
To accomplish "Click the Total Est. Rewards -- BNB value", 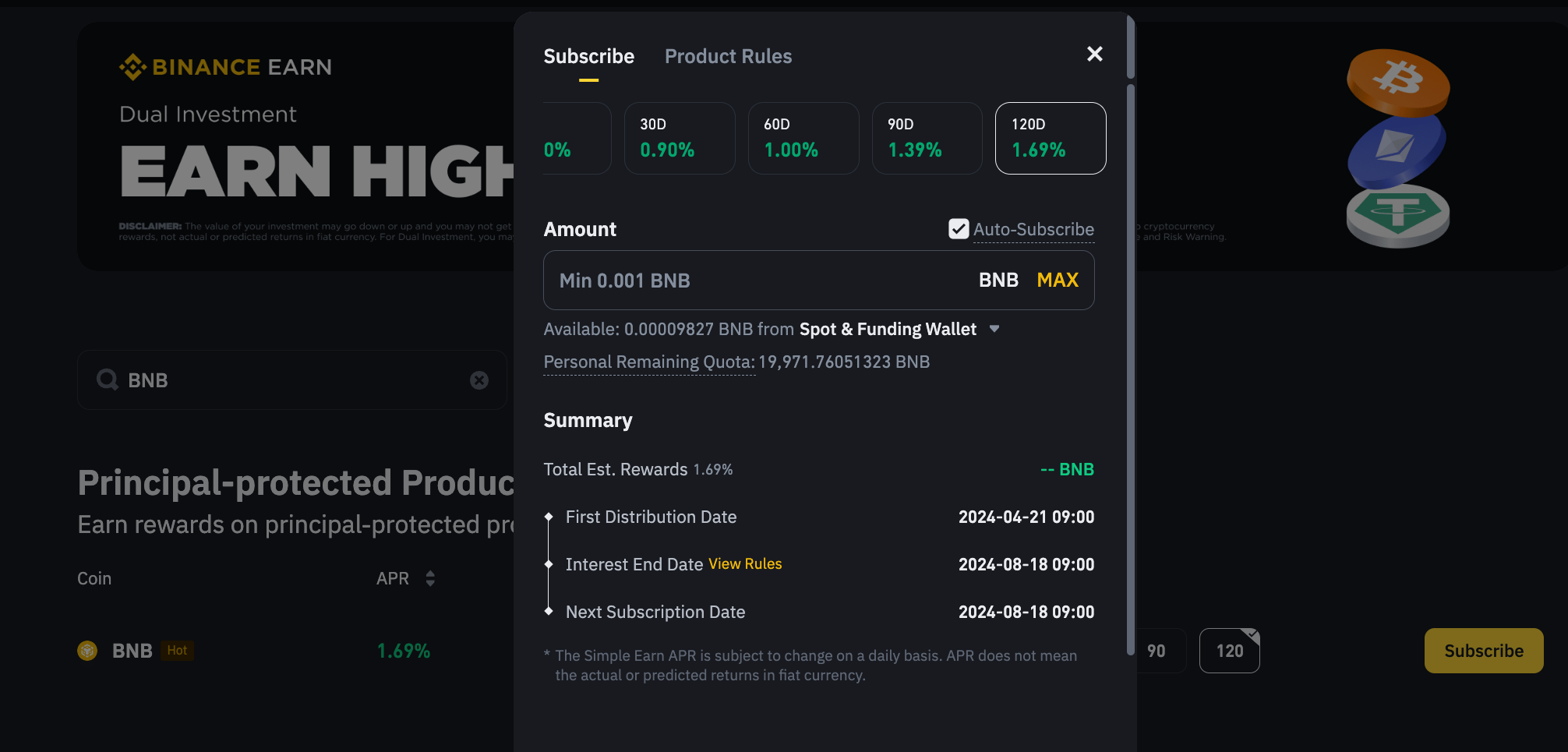I will click(x=1067, y=469).
